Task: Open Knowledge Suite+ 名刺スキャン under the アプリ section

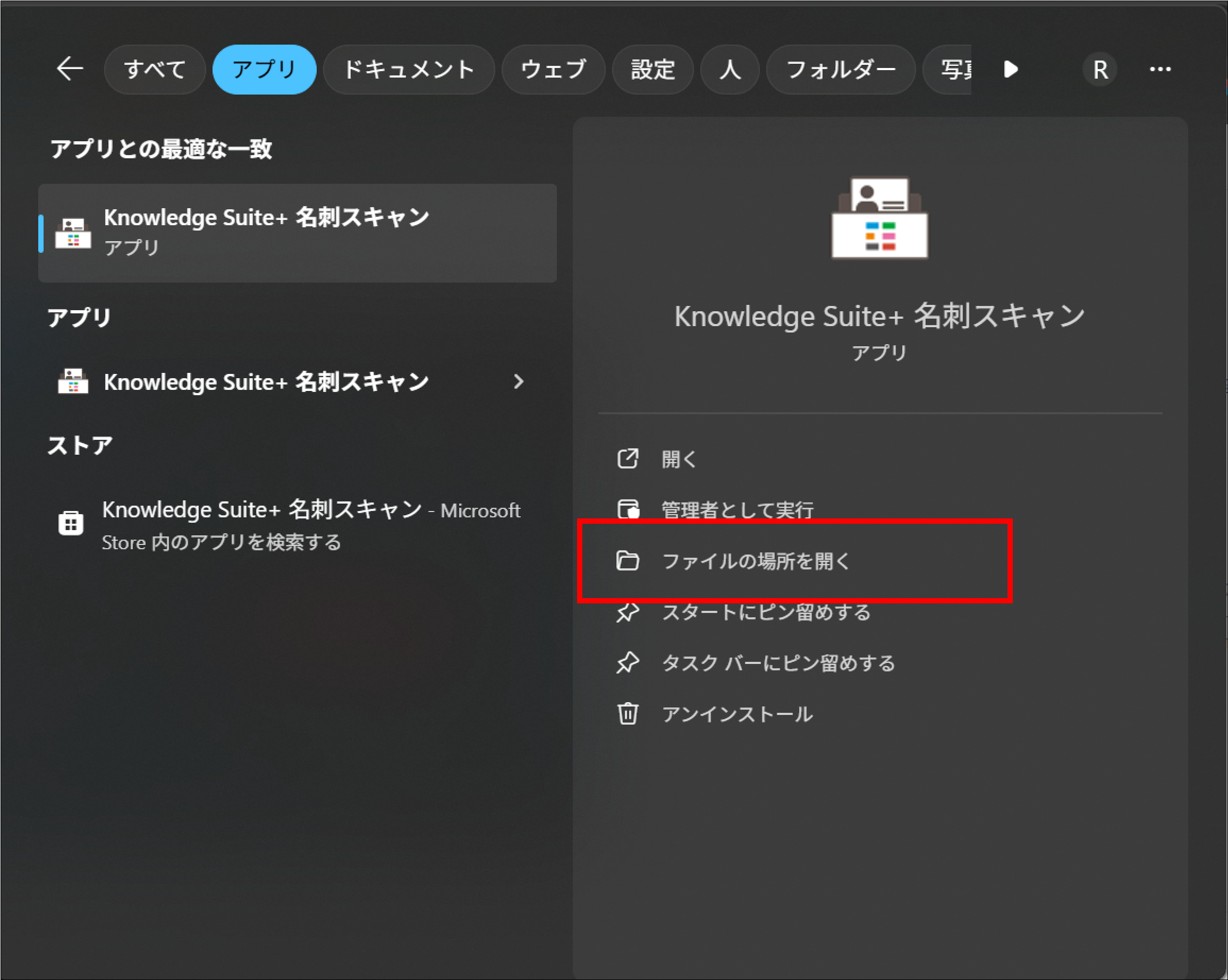Action: (x=266, y=381)
